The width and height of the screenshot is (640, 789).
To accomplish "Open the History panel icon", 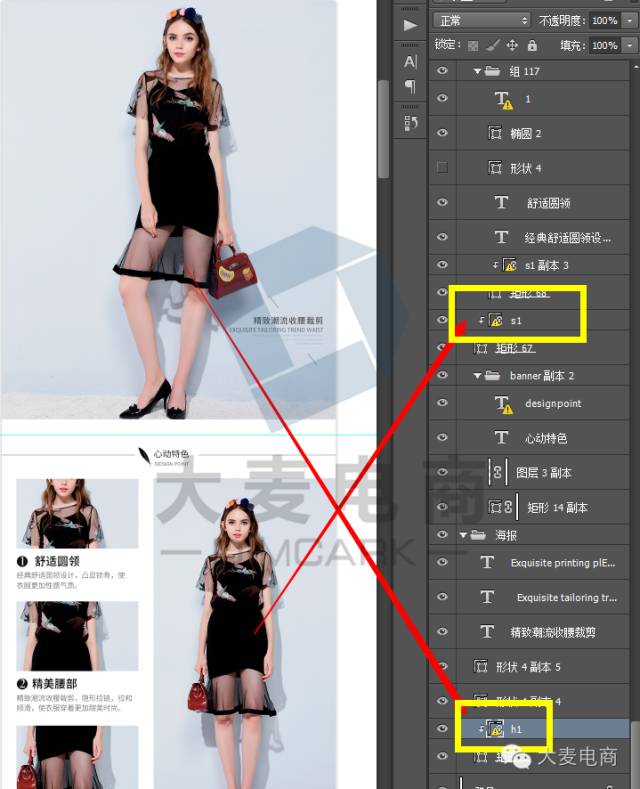I will pyautogui.click(x=410, y=123).
